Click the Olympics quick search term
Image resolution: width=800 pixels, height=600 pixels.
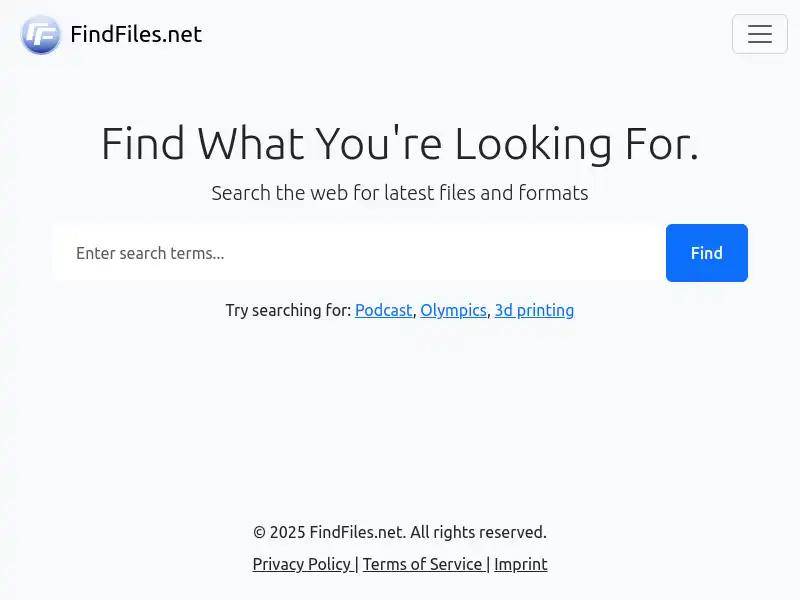(453, 310)
